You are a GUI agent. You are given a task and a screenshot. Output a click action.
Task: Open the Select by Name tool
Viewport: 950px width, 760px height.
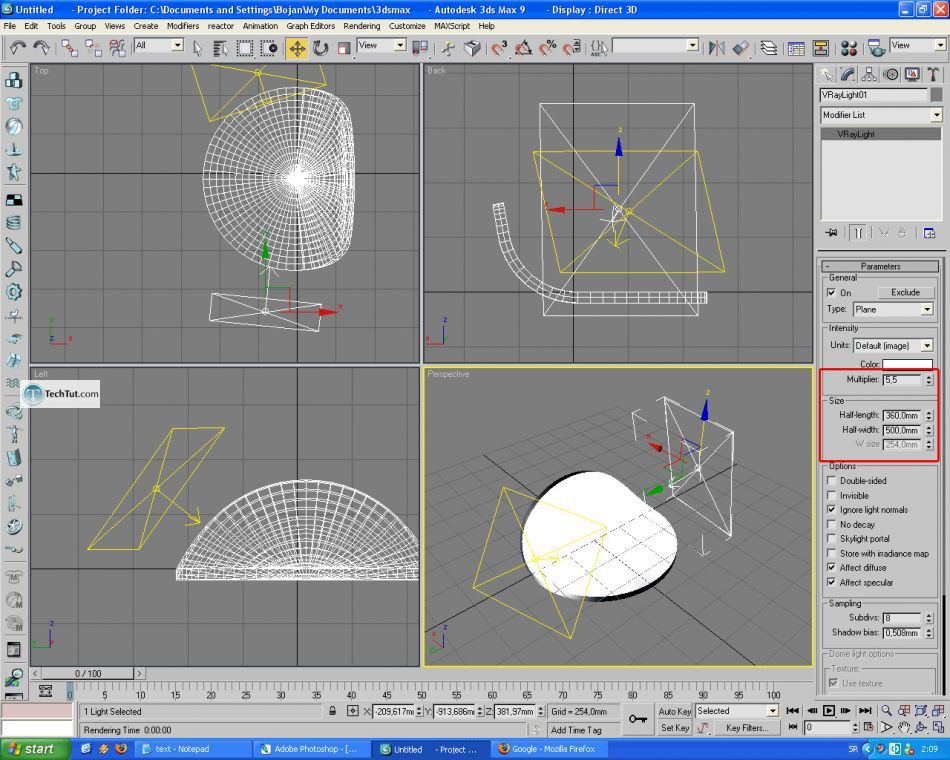point(221,48)
